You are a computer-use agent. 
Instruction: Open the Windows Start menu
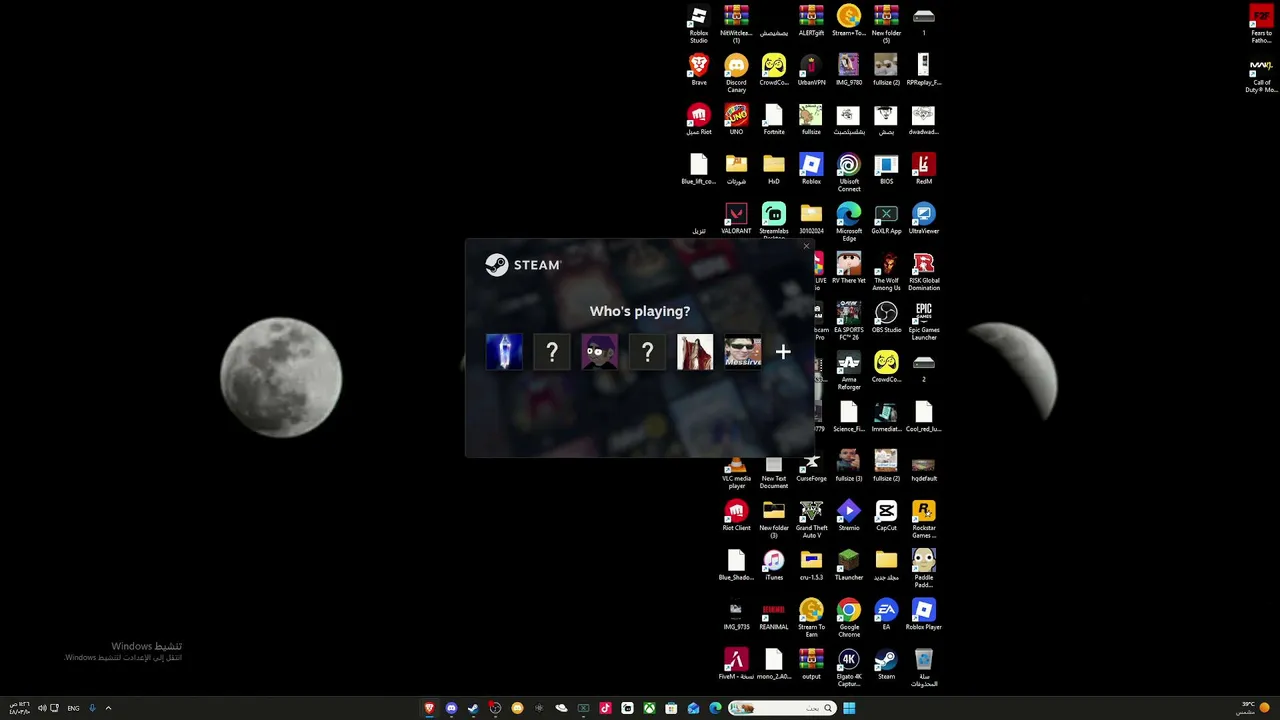(849, 708)
